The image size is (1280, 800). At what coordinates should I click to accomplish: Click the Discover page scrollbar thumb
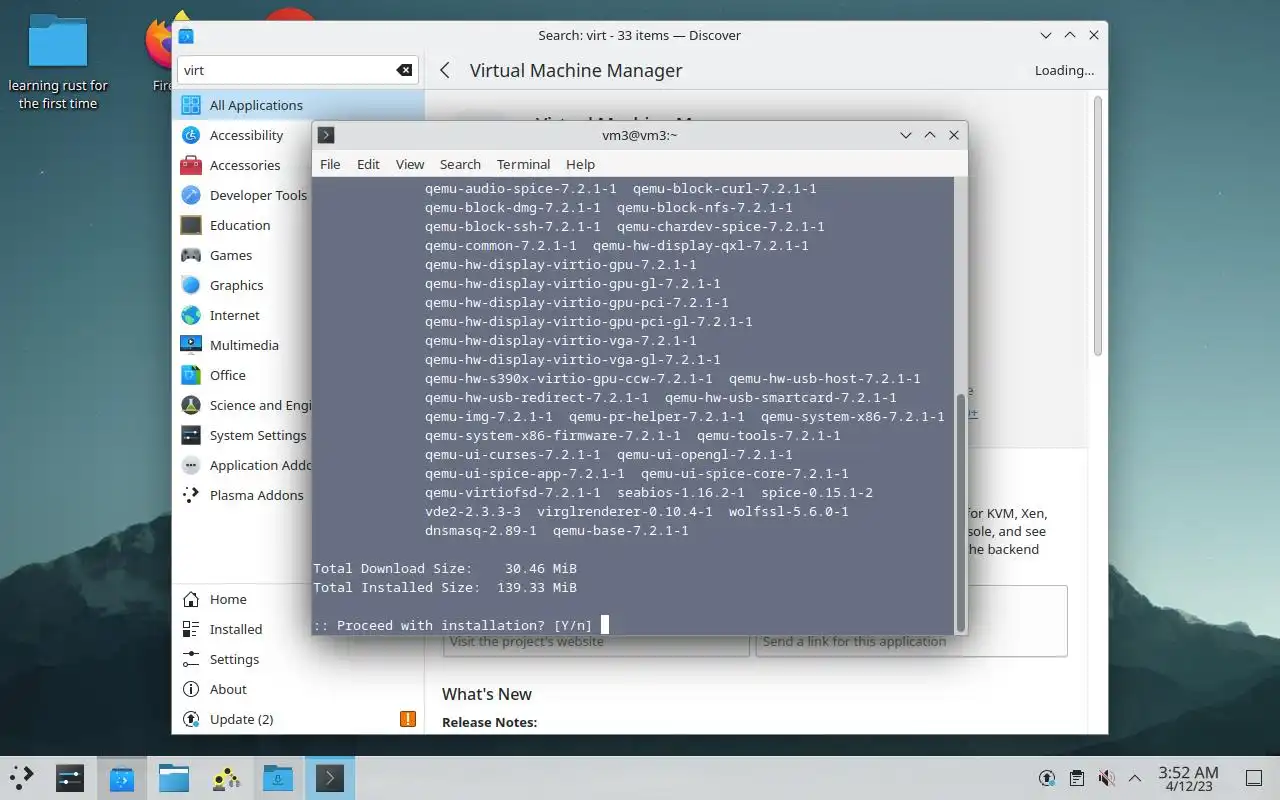(1097, 226)
